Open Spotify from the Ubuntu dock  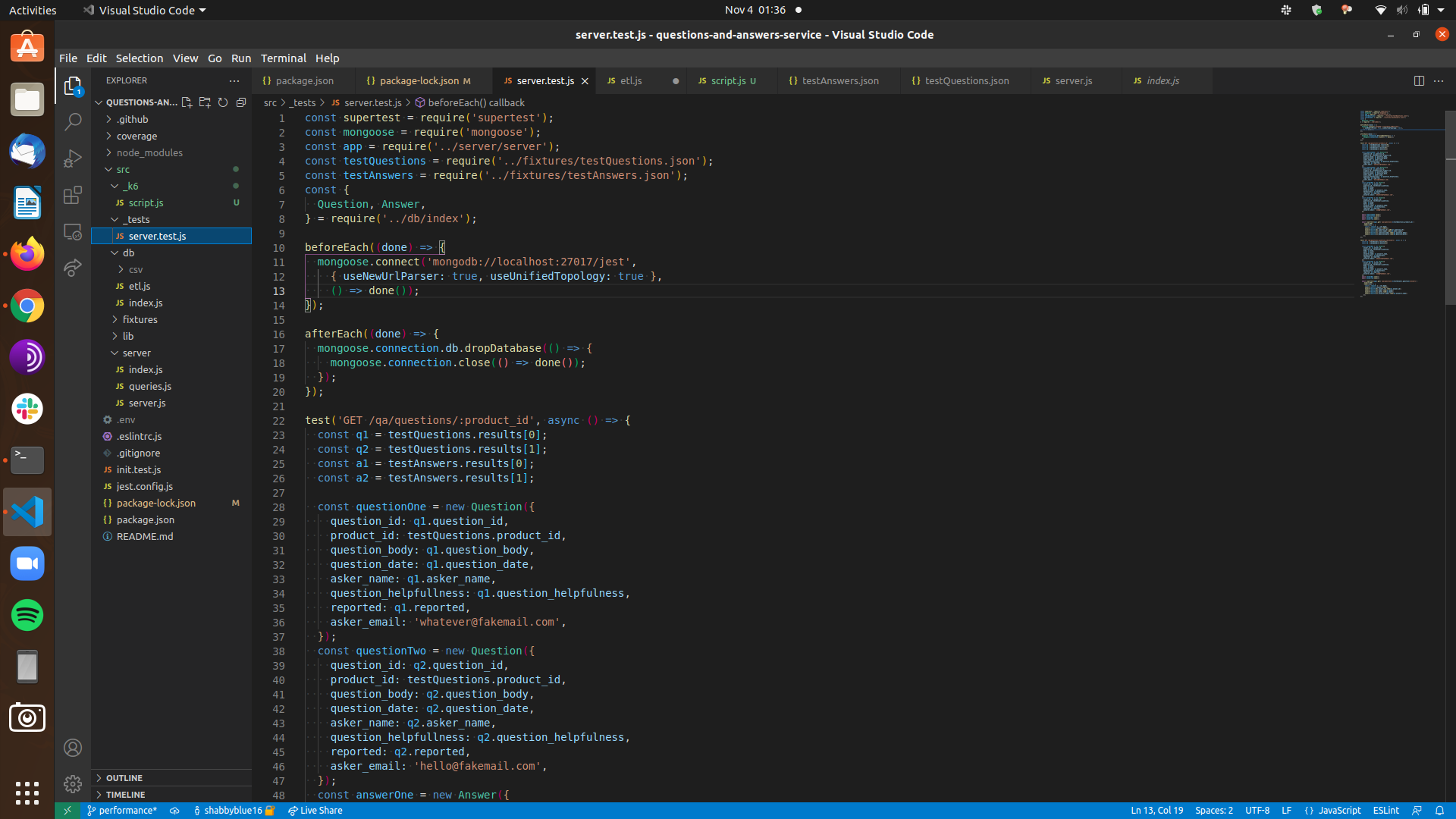pyautogui.click(x=27, y=615)
